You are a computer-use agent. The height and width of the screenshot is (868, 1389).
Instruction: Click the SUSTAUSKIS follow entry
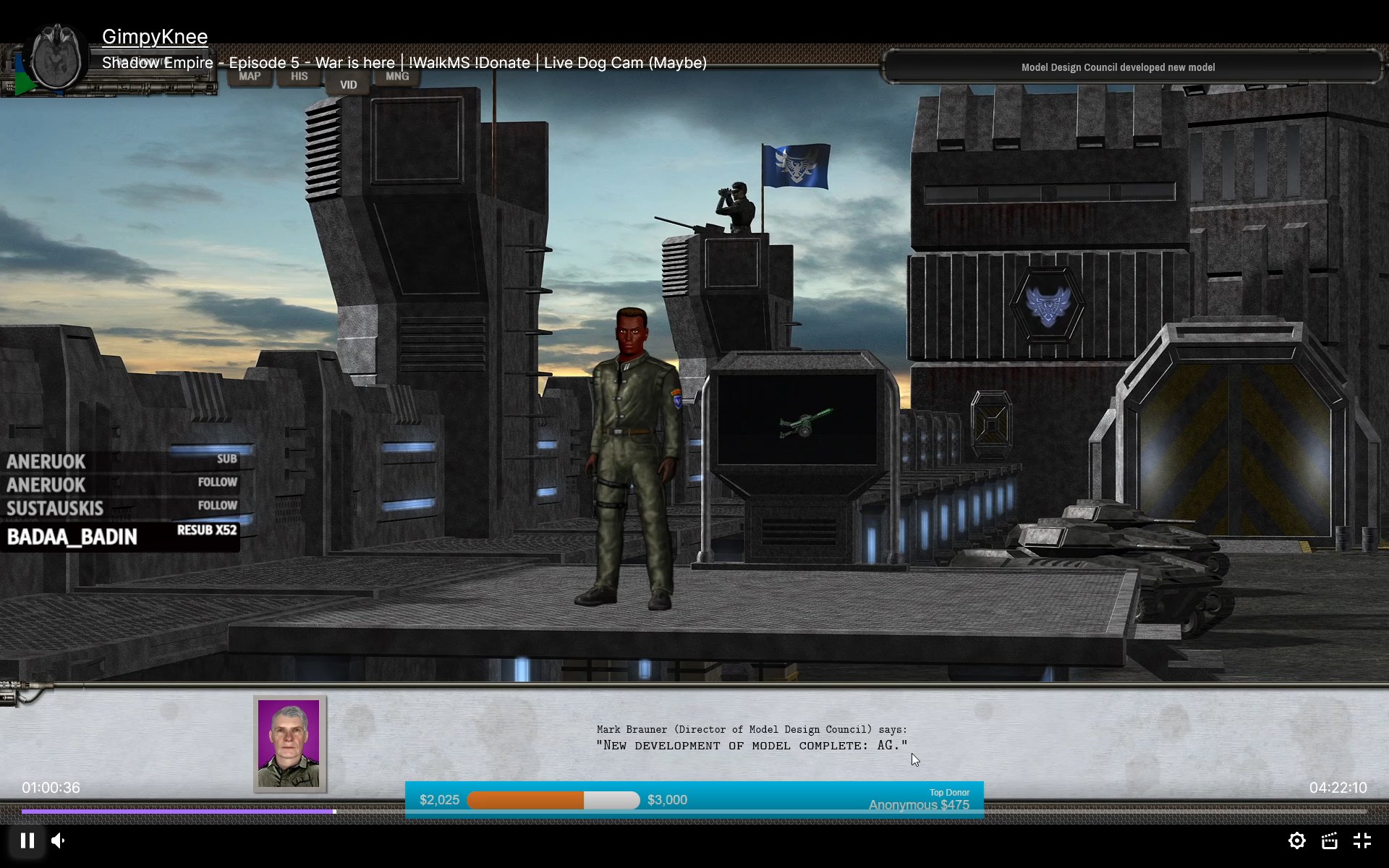click(120, 508)
